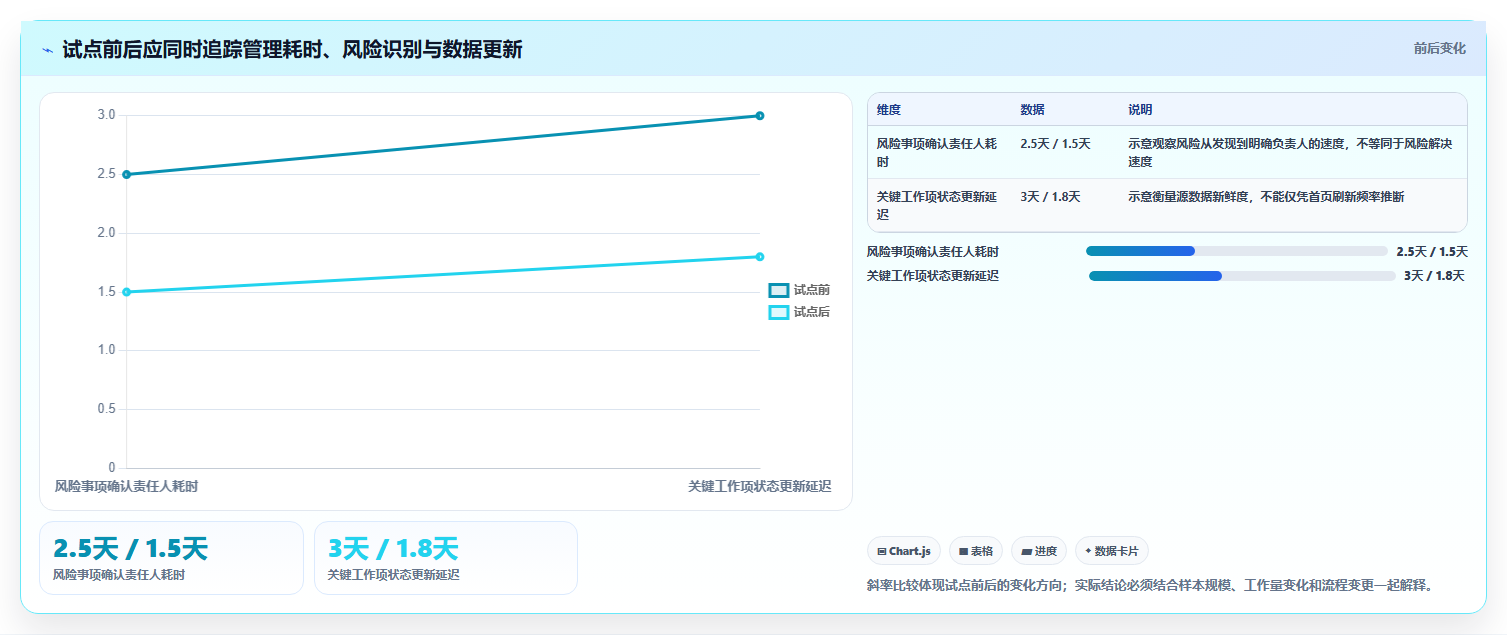Click x-axis label 关键工作项状态更新延迟

[759, 486]
